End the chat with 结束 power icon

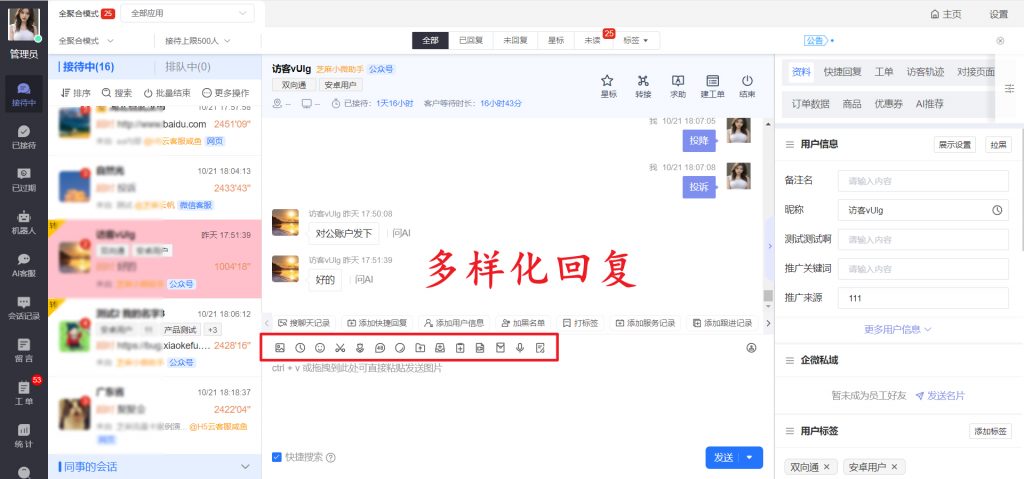747,84
